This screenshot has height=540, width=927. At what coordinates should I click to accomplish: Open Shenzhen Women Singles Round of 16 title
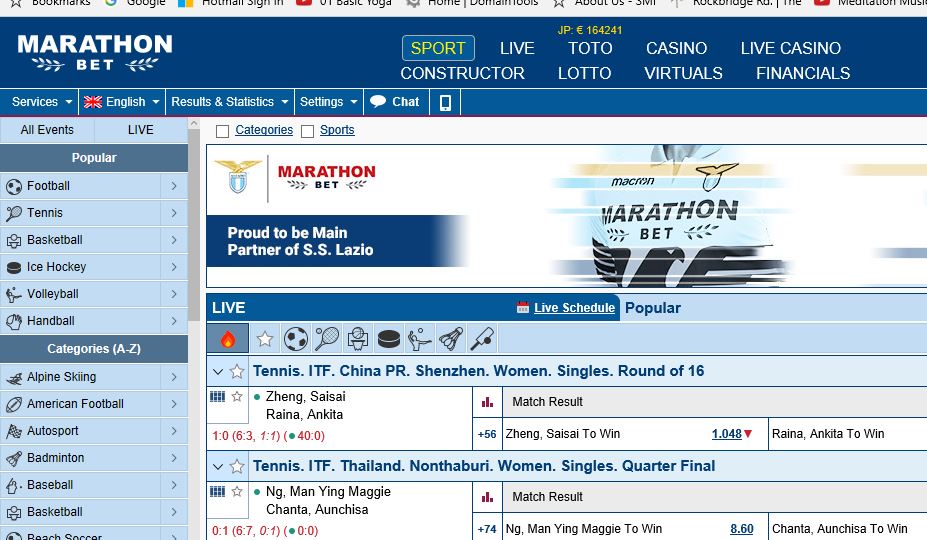click(478, 371)
